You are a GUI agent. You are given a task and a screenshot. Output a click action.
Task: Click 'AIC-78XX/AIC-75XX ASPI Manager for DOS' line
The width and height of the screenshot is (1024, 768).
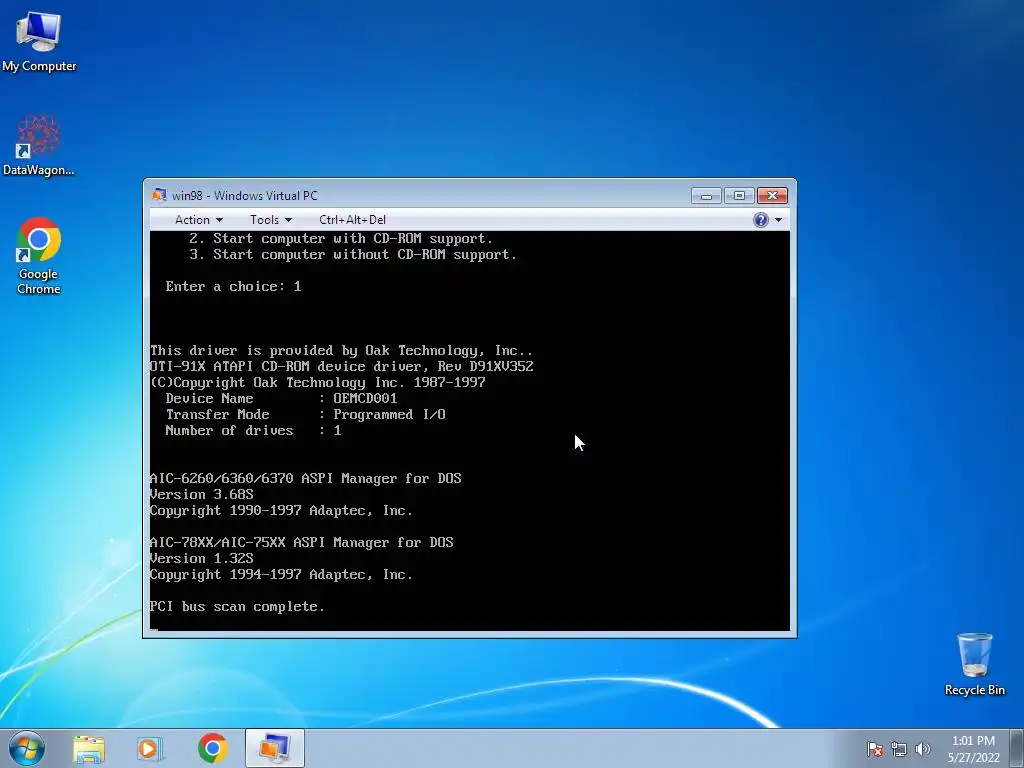pyautogui.click(x=301, y=543)
